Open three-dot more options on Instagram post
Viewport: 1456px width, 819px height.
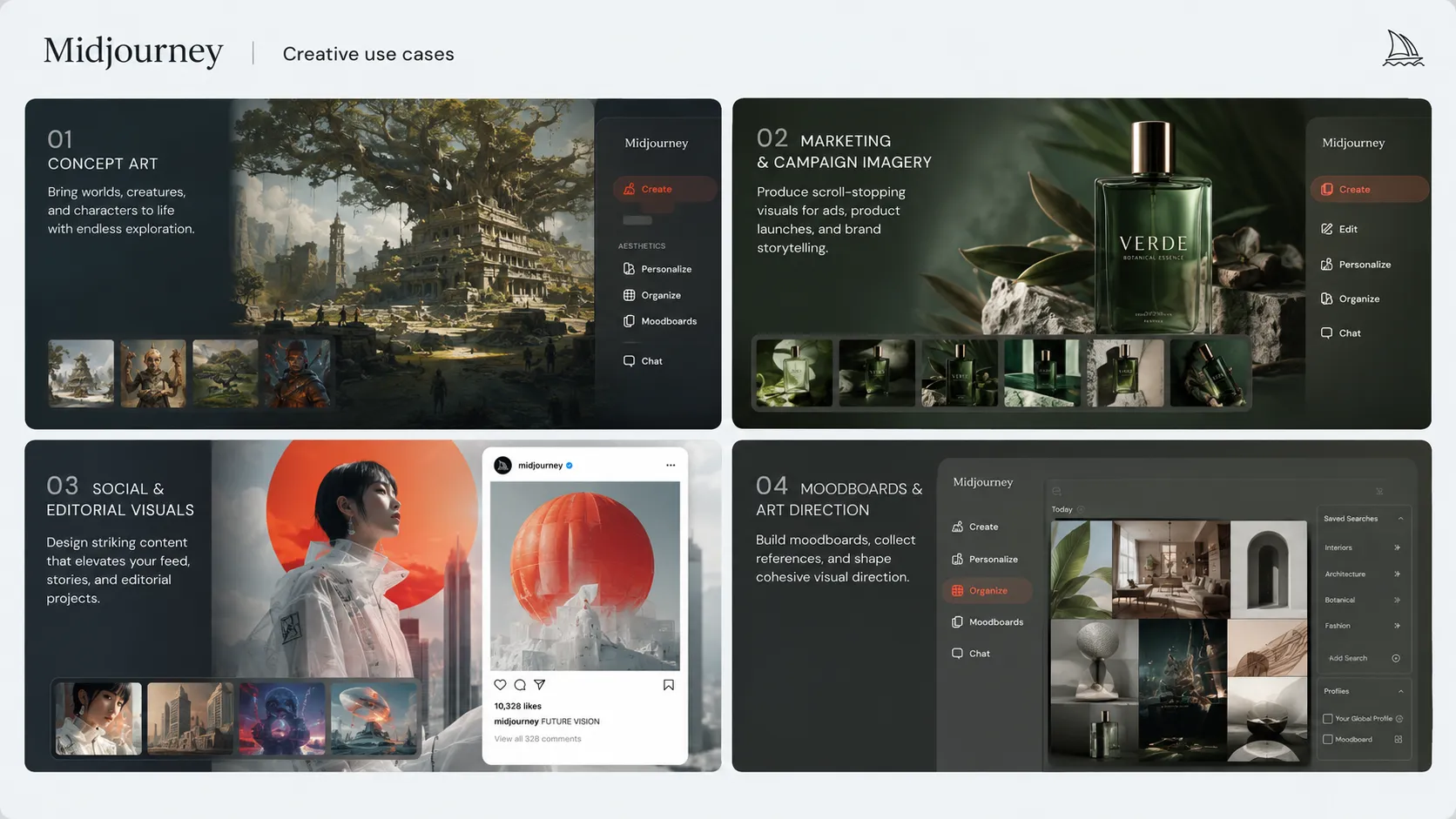(x=671, y=465)
